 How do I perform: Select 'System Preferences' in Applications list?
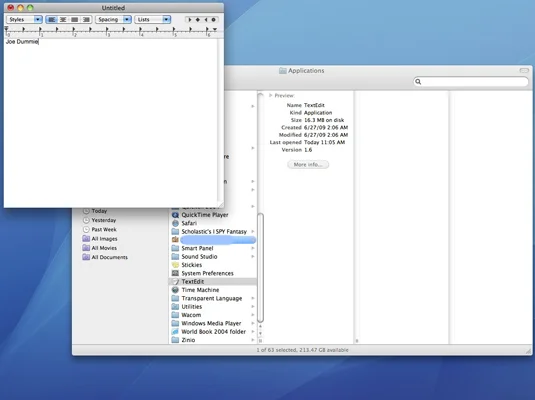pos(207,273)
